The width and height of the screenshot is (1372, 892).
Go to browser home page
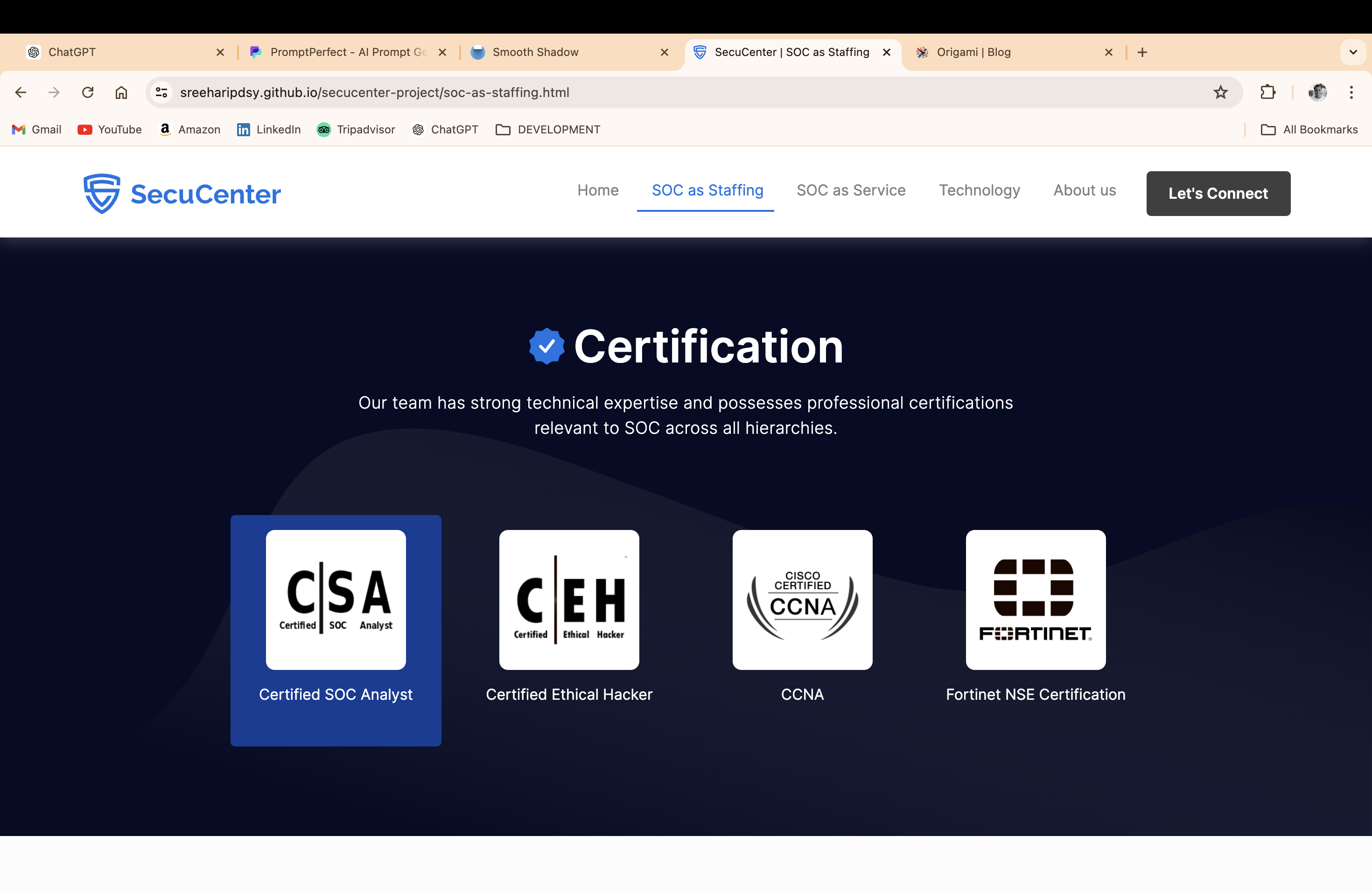[121, 92]
